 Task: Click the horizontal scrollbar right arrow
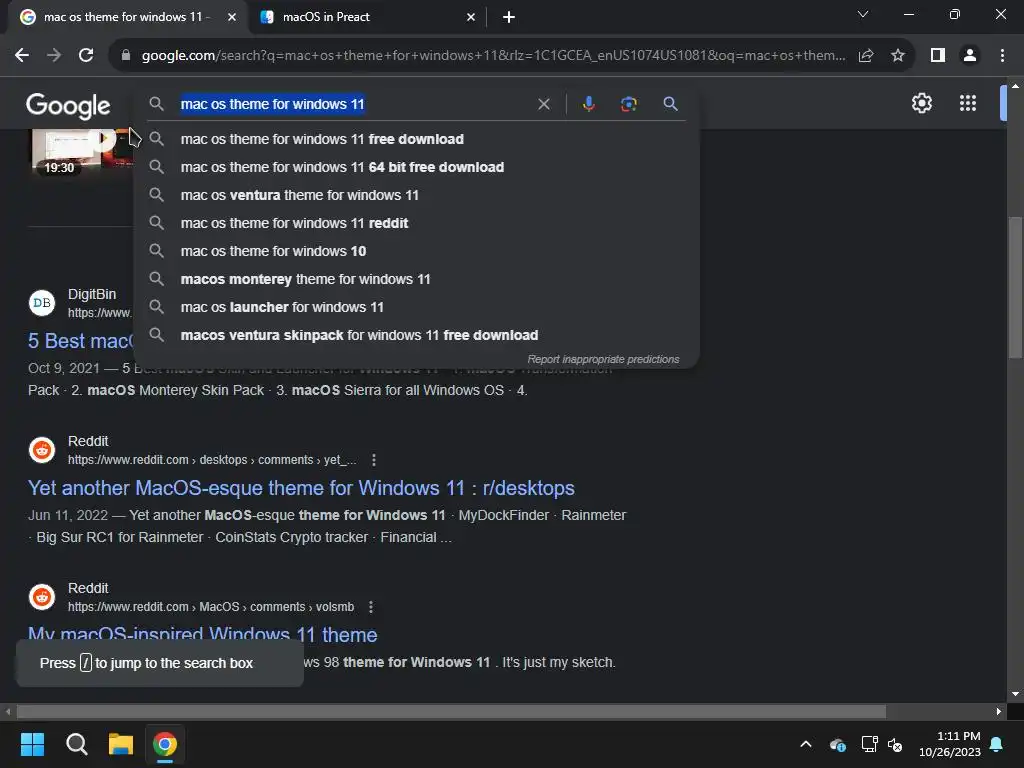999,711
